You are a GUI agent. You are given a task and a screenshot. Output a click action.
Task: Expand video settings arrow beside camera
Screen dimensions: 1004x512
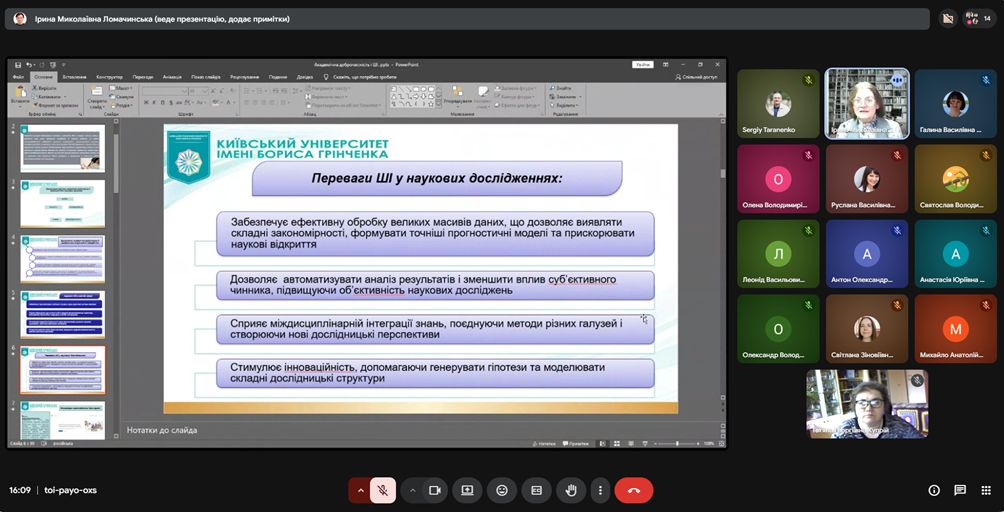(x=412, y=490)
